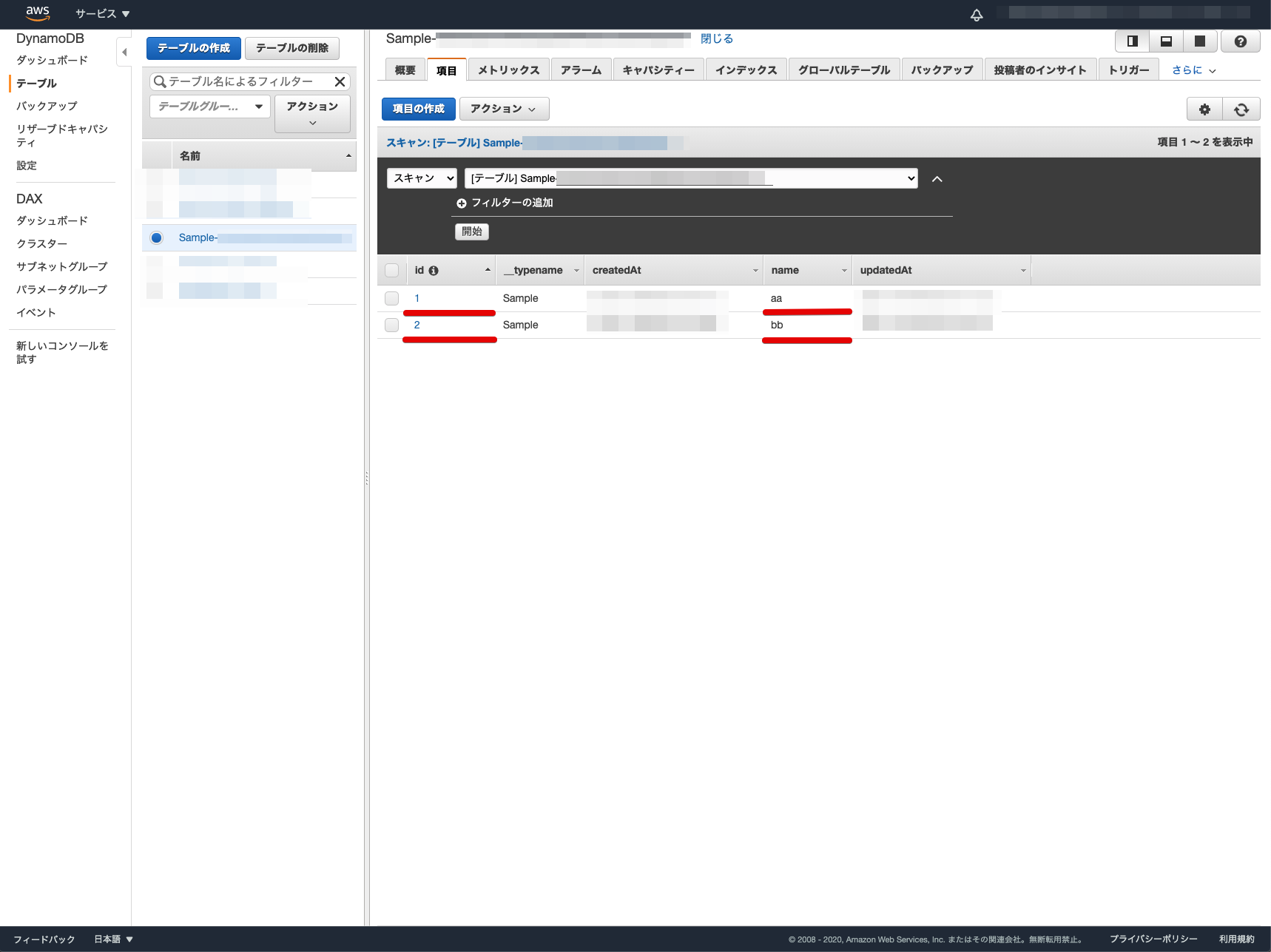Viewport: 1271px width, 952px height.
Task: Switch to the インデックス tab
Action: [746, 70]
